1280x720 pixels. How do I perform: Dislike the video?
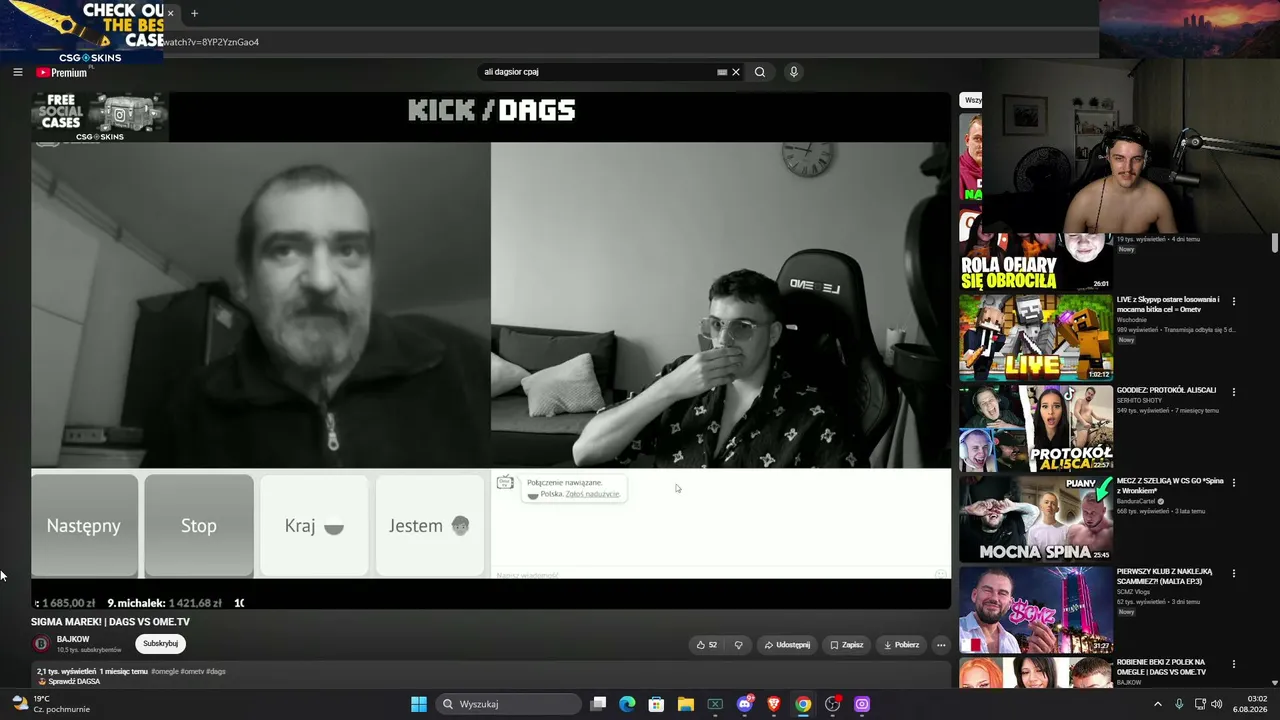[738, 645]
